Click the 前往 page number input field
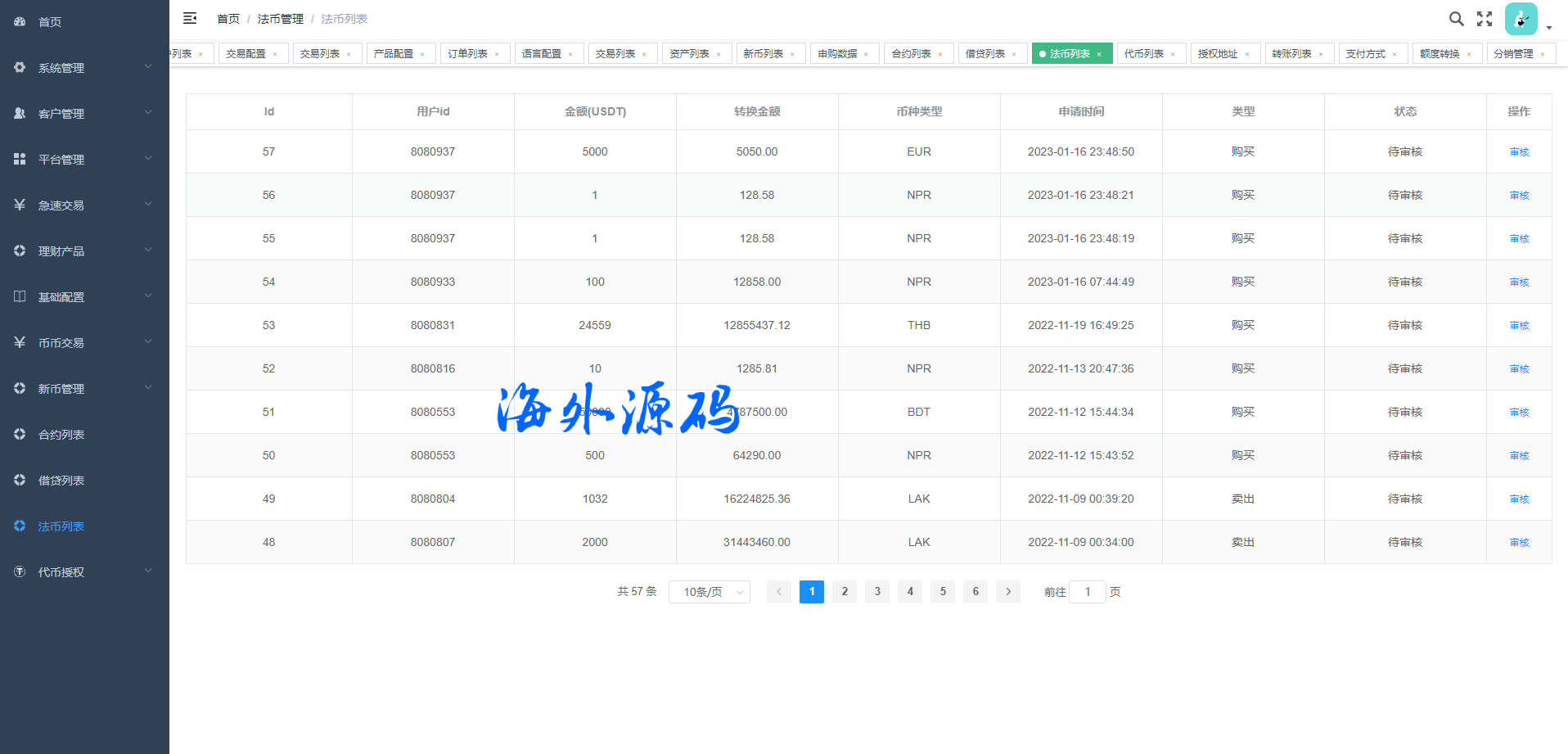The image size is (1568, 754). click(x=1088, y=592)
